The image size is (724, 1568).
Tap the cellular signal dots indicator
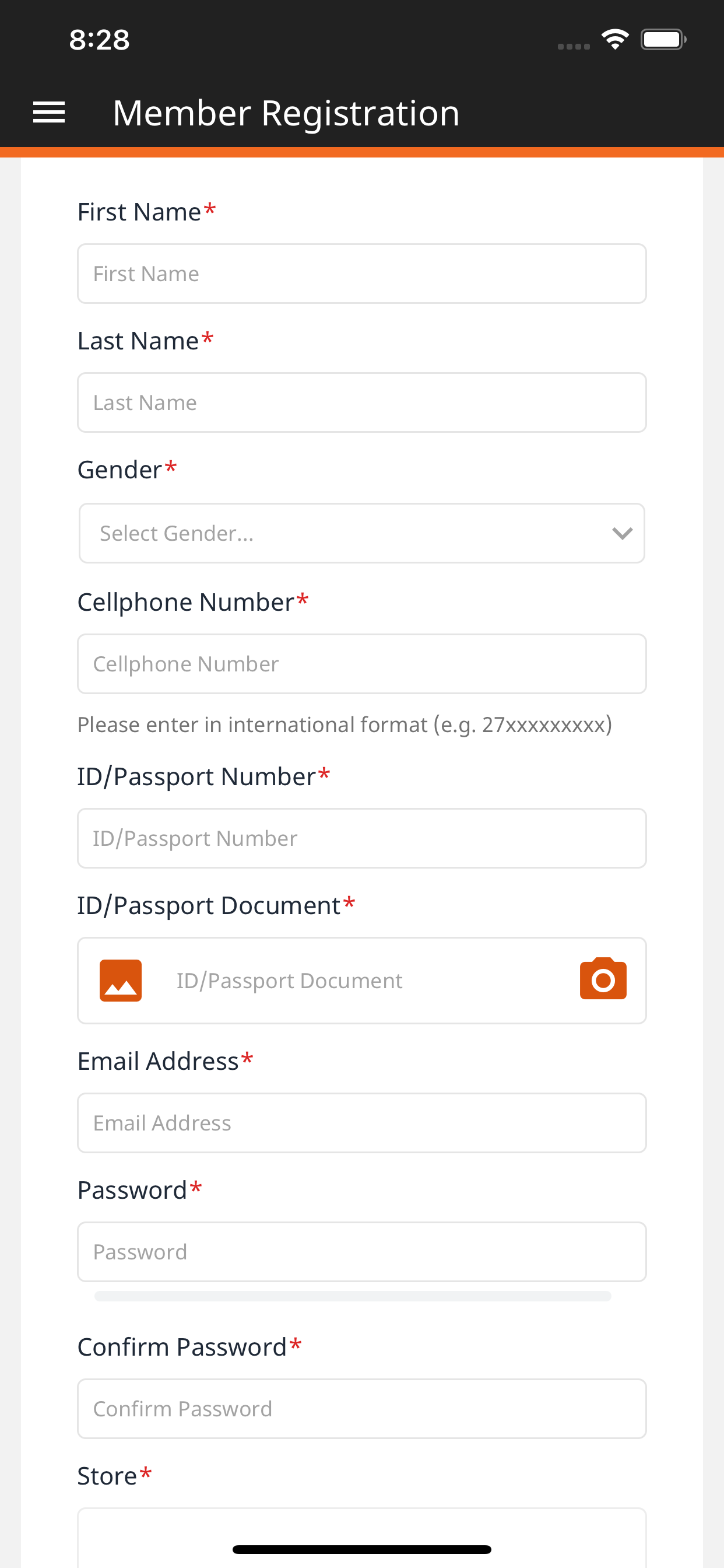coord(574,46)
